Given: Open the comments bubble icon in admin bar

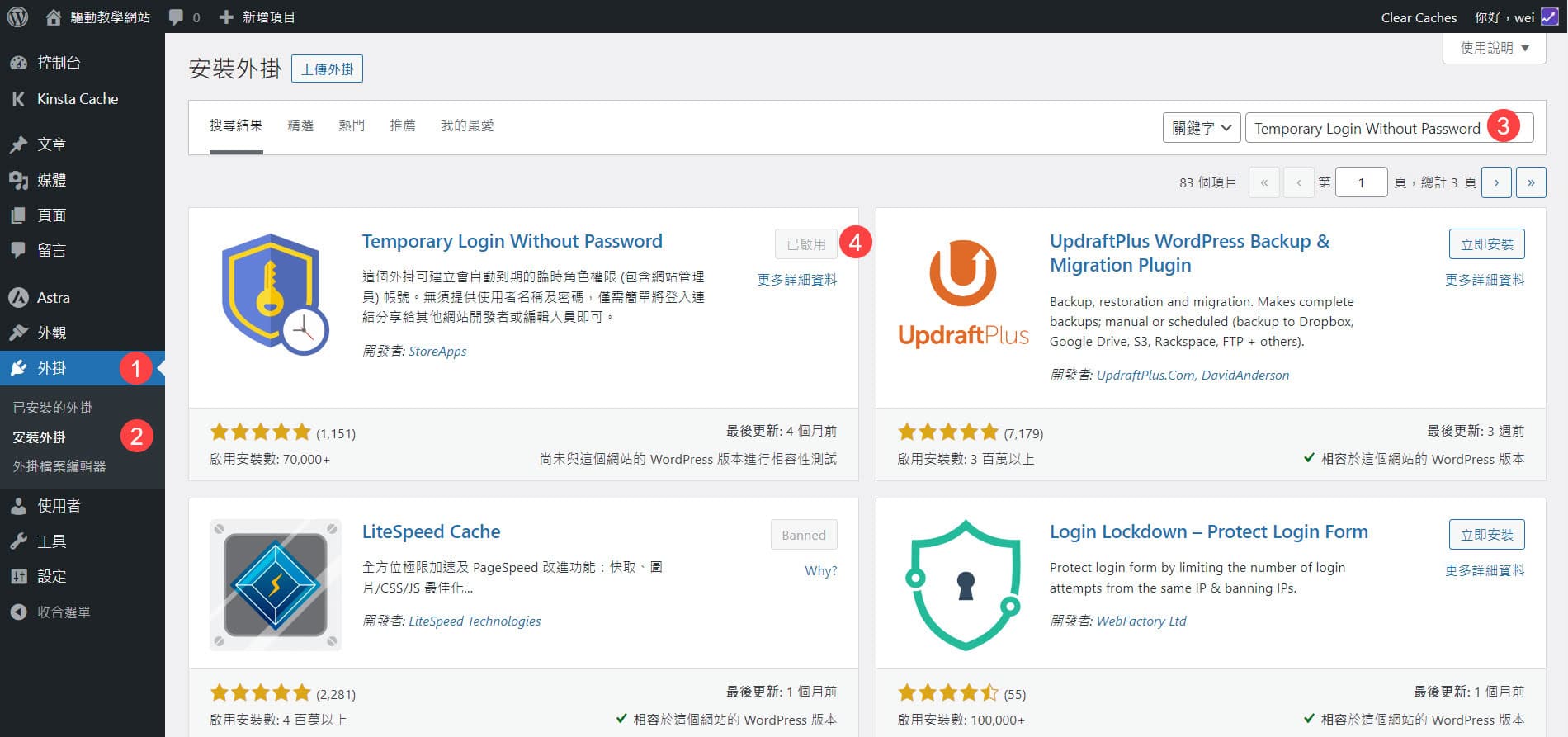Looking at the screenshot, I should coord(176,17).
